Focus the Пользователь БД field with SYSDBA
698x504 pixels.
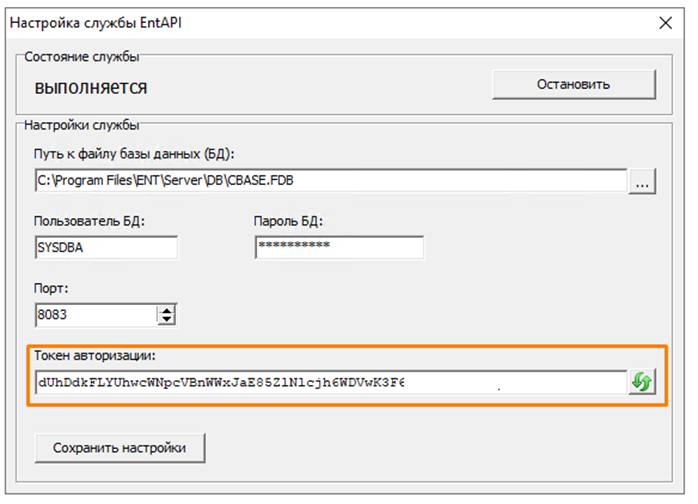click(105, 247)
